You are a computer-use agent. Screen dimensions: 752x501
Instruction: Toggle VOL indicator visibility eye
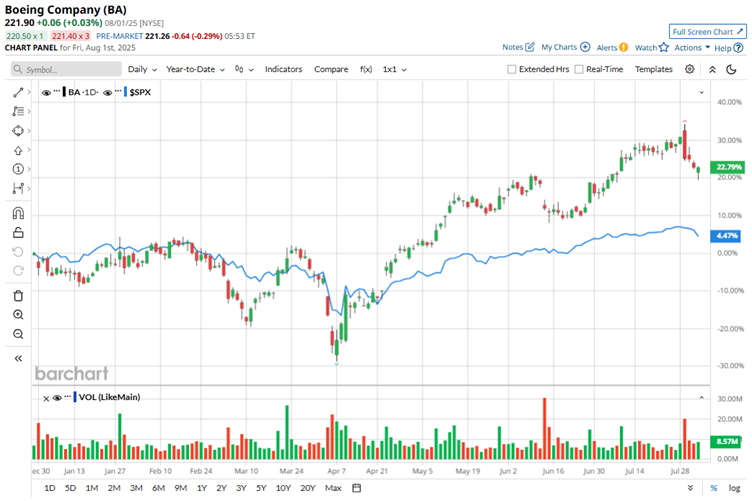point(57,398)
